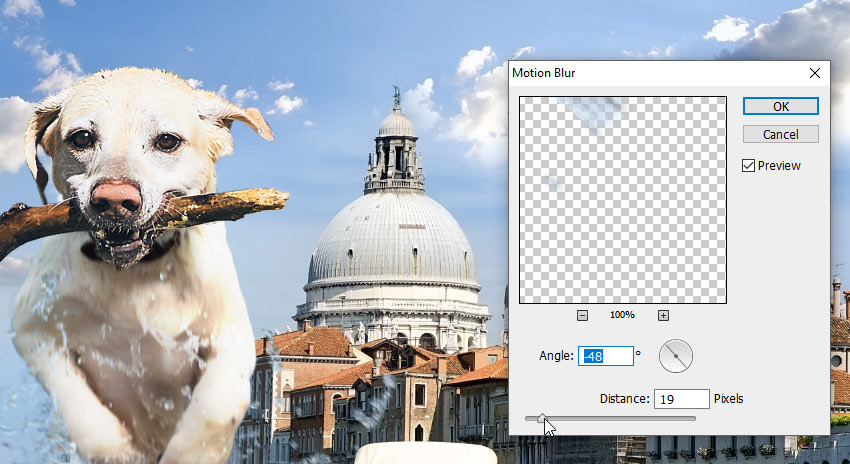The height and width of the screenshot is (464, 850).
Task: Click the angle direction dial
Action: pos(675,356)
